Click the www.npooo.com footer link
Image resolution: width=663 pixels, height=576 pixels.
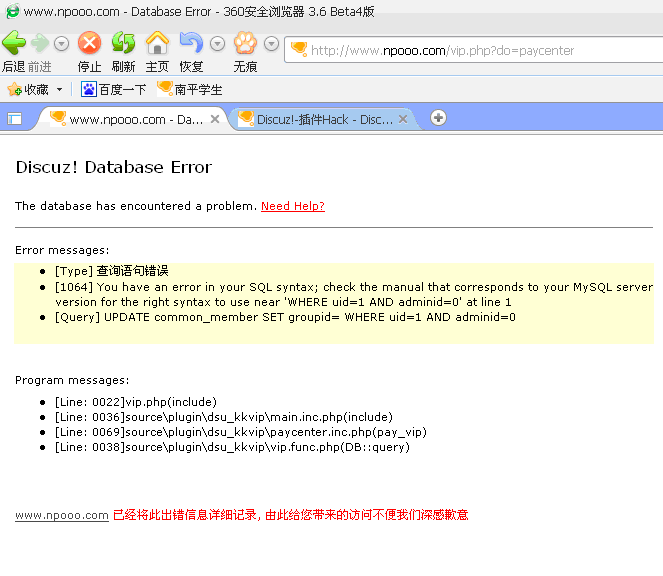62,515
